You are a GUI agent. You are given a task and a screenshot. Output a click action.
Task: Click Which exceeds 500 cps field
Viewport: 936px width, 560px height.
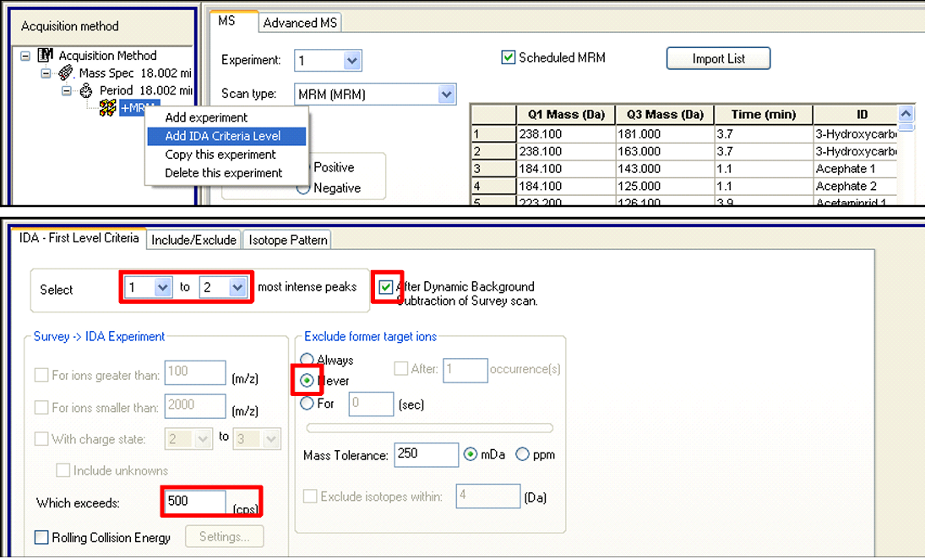195,502
